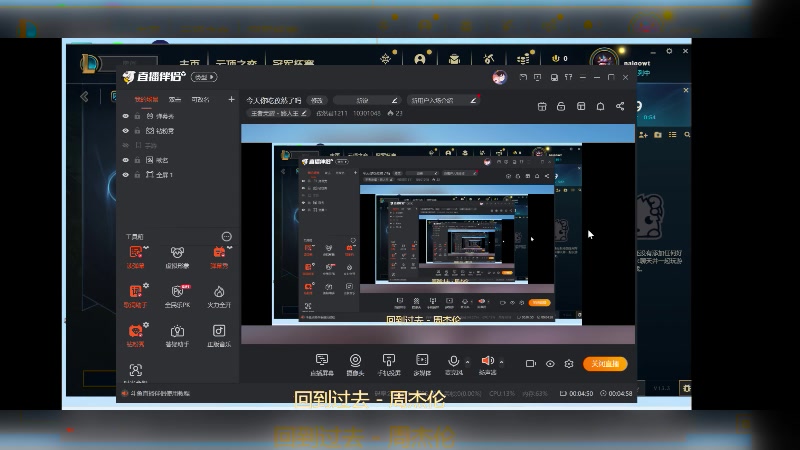800x450 pixels.
Task: Add the mobile screen-cast source
Action: (x=389, y=364)
